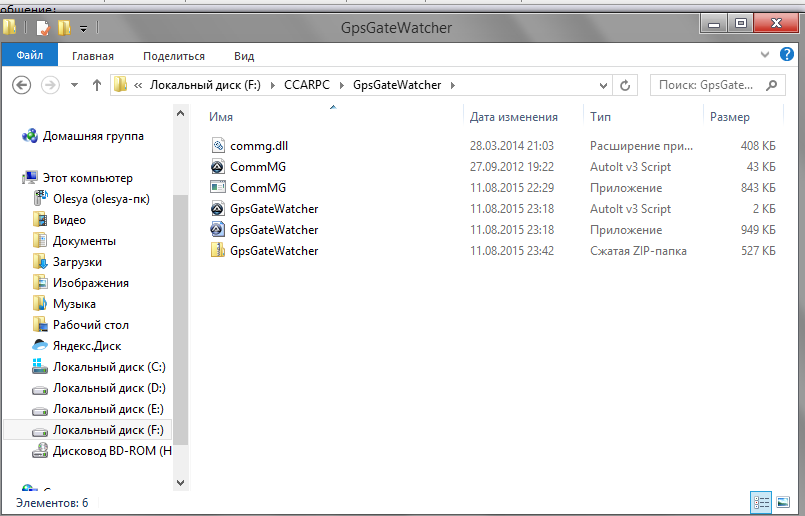This screenshot has height=516, width=805.
Task: Open the quick access toolbar customize dropdown
Action: [x=83, y=28]
